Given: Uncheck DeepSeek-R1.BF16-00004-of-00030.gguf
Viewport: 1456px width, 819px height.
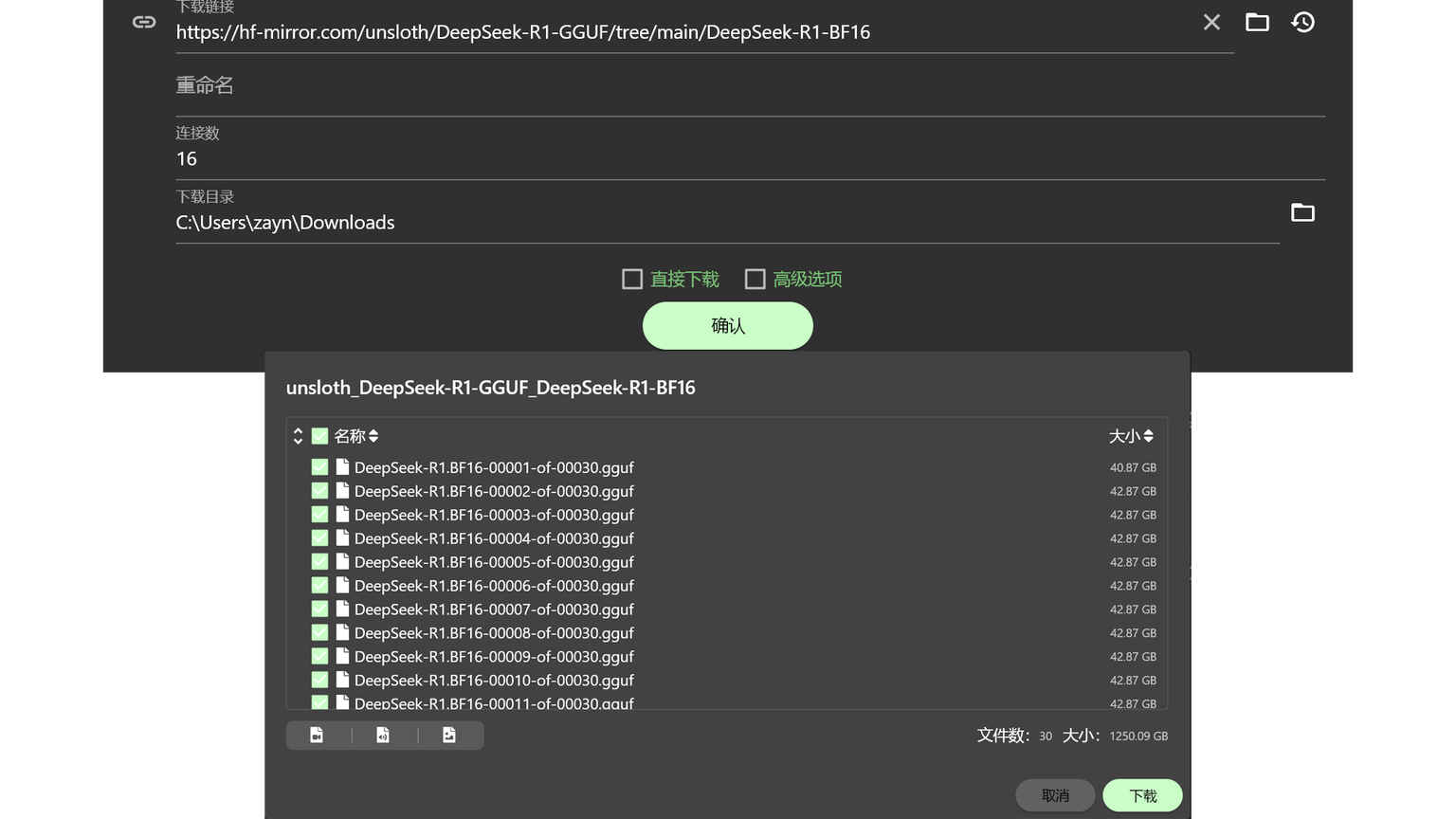Looking at the screenshot, I should click(x=319, y=538).
